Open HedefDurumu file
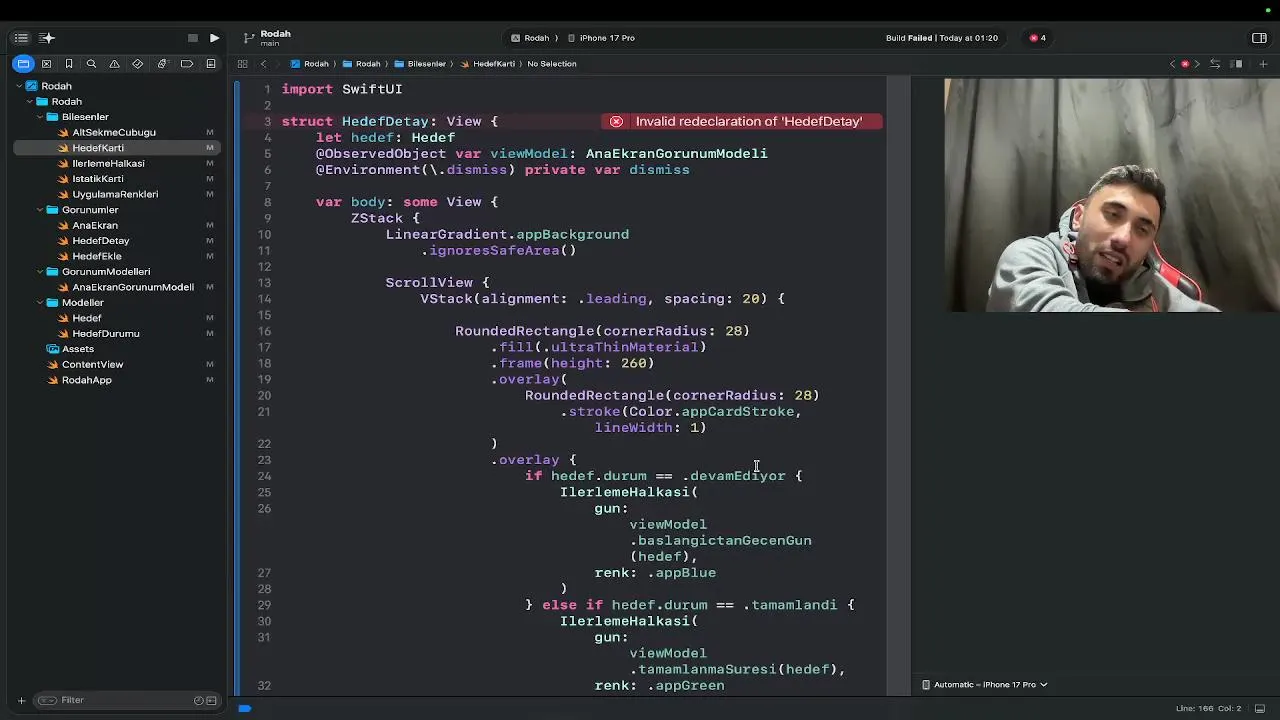 tap(105, 334)
